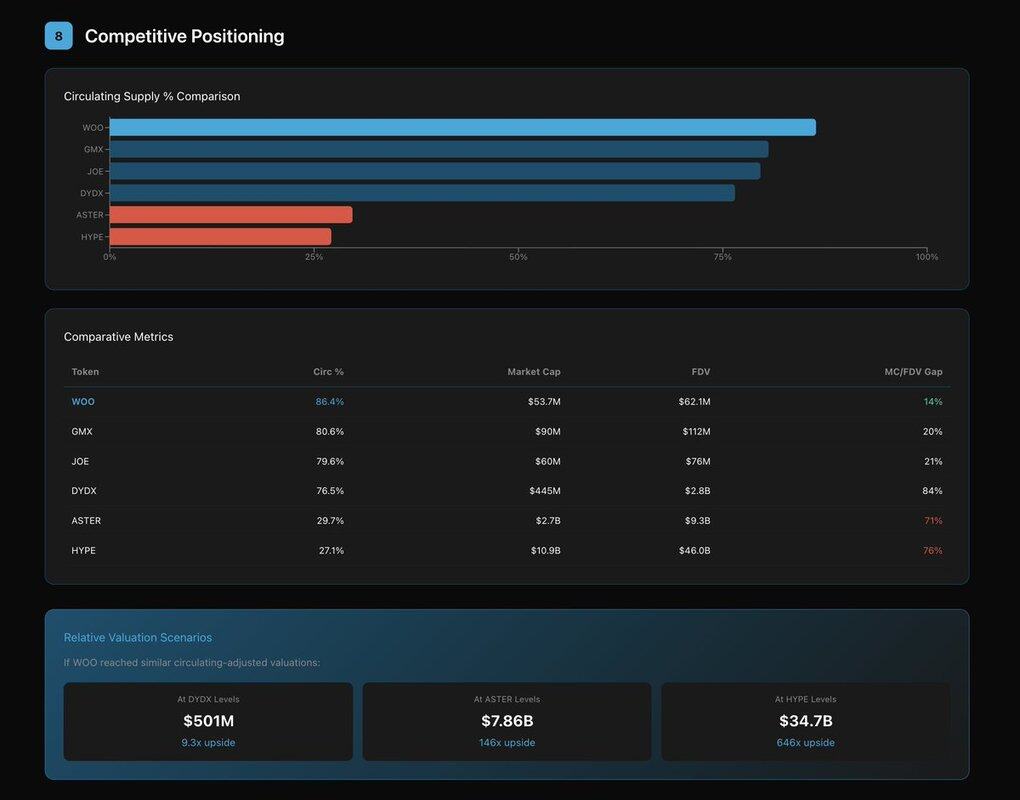Sort by the Market Cap column header

point(533,372)
